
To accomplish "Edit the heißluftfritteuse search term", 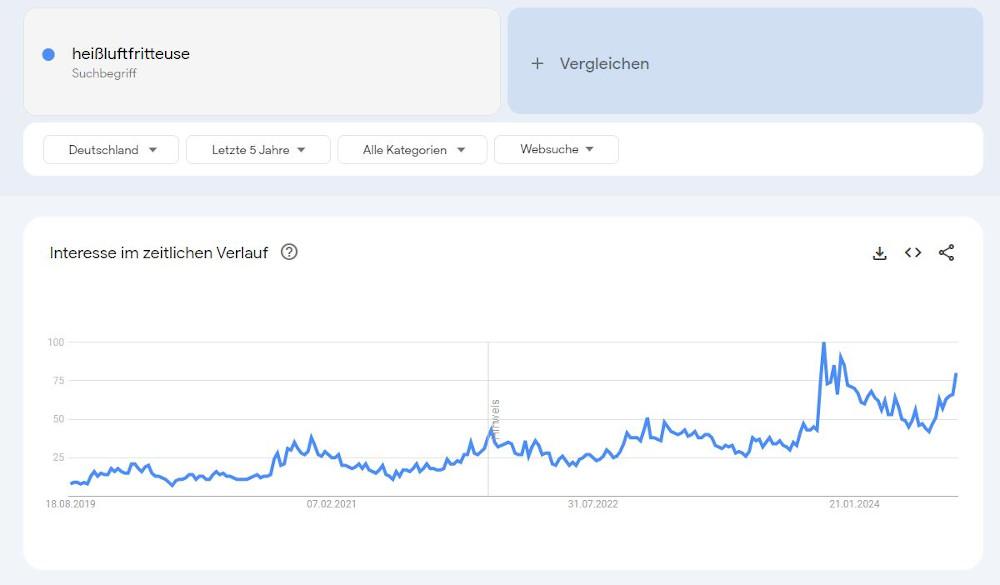I will (131, 54).
